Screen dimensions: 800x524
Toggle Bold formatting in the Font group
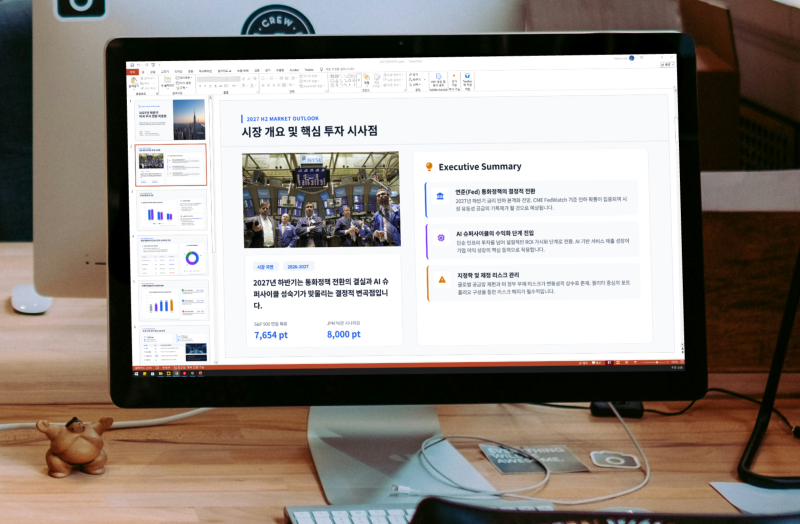[x=200, y=86]
